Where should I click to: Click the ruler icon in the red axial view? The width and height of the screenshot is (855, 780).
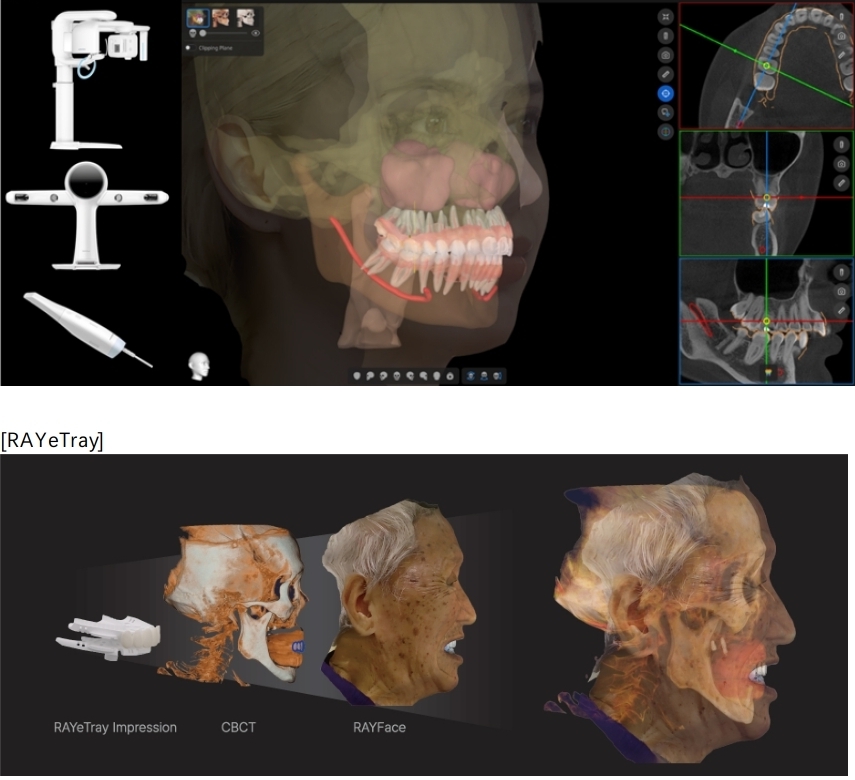pyautogui.click(x=842, y=55)
